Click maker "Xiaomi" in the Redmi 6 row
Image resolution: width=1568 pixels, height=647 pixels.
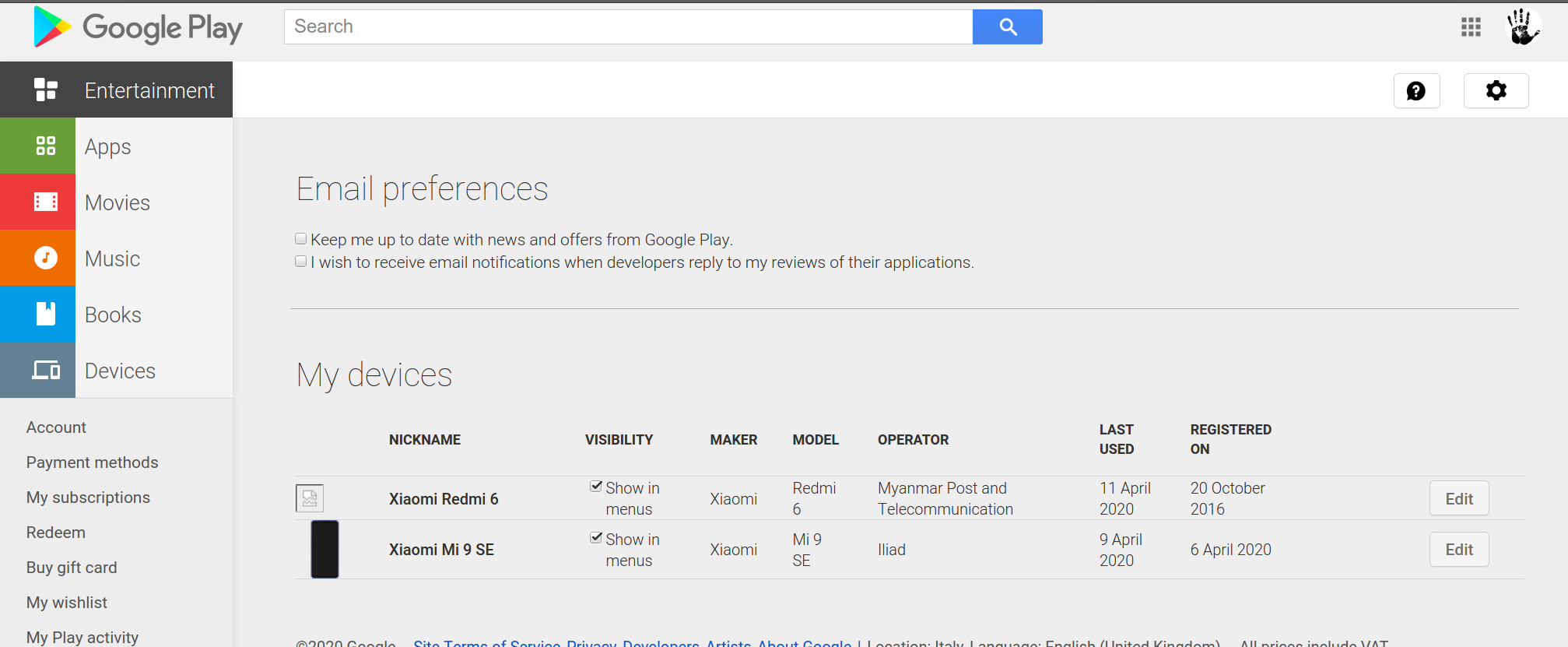[x=734, y=499]
